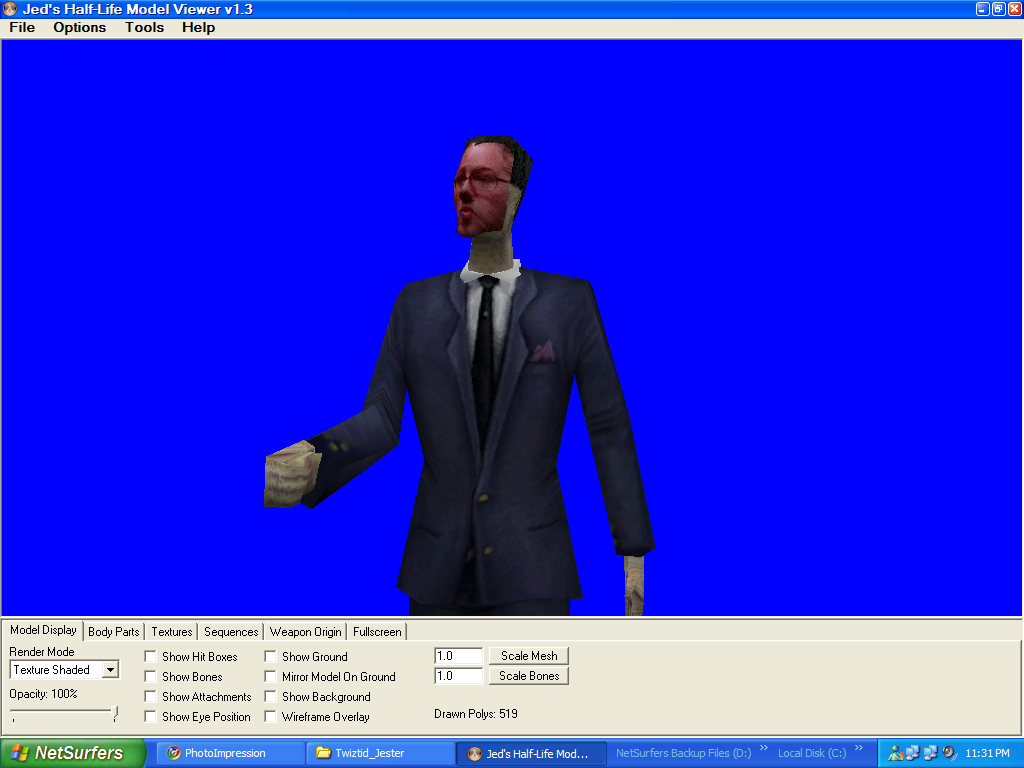Switch to the Weapon Origin tab
This screenshot has width=1024, height=768.
coord(306,632)
